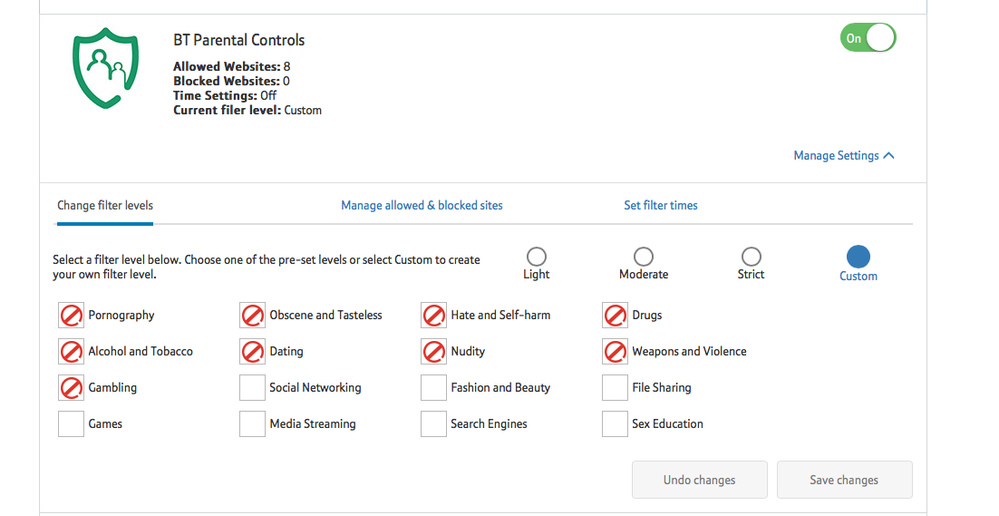Image resolution: width=999 pixels, height=516 pixels.
Task: Collapse the Manage Settings section
Action: point(844,156)
